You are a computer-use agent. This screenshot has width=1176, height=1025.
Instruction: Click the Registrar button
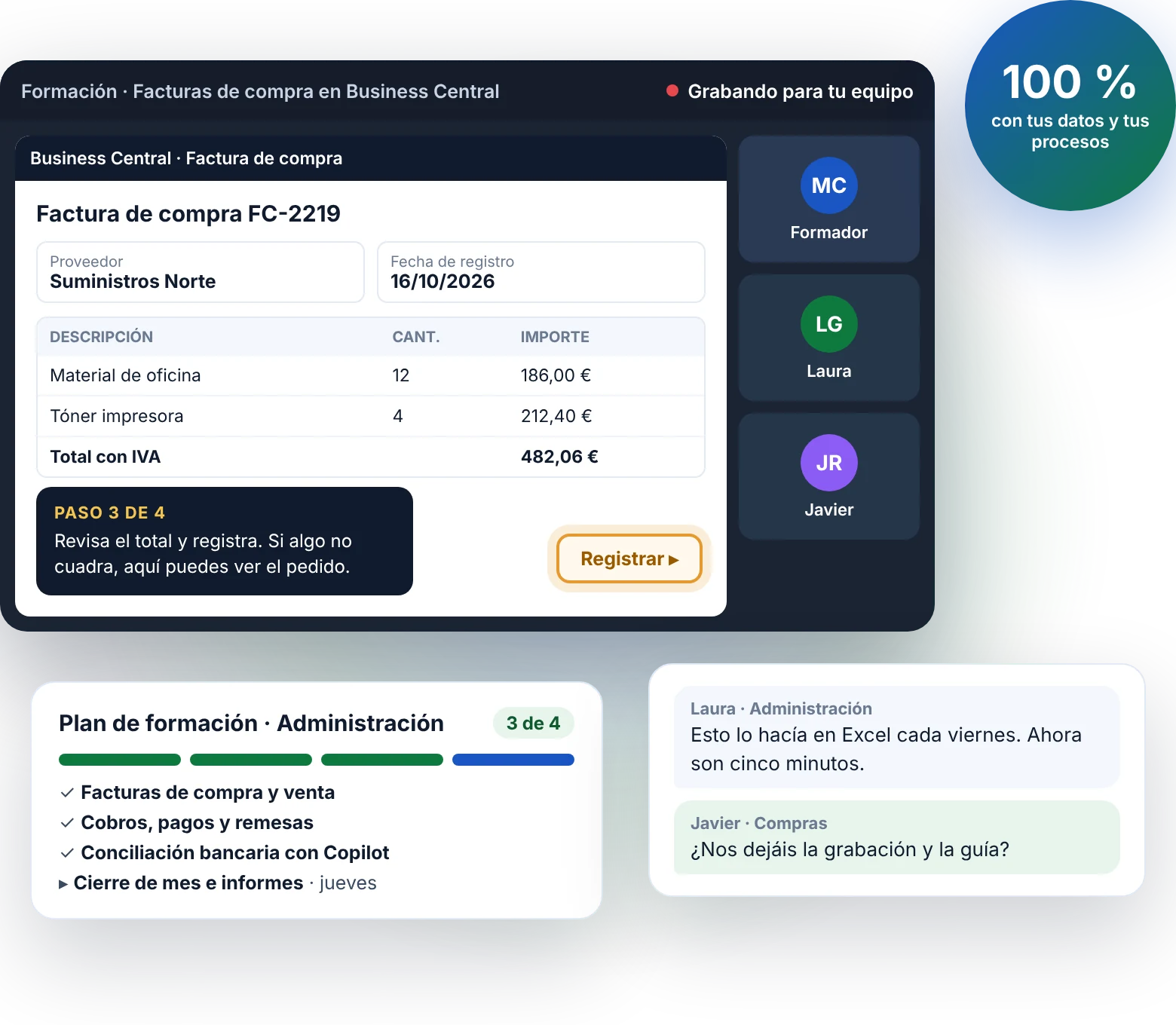point(629,558)
